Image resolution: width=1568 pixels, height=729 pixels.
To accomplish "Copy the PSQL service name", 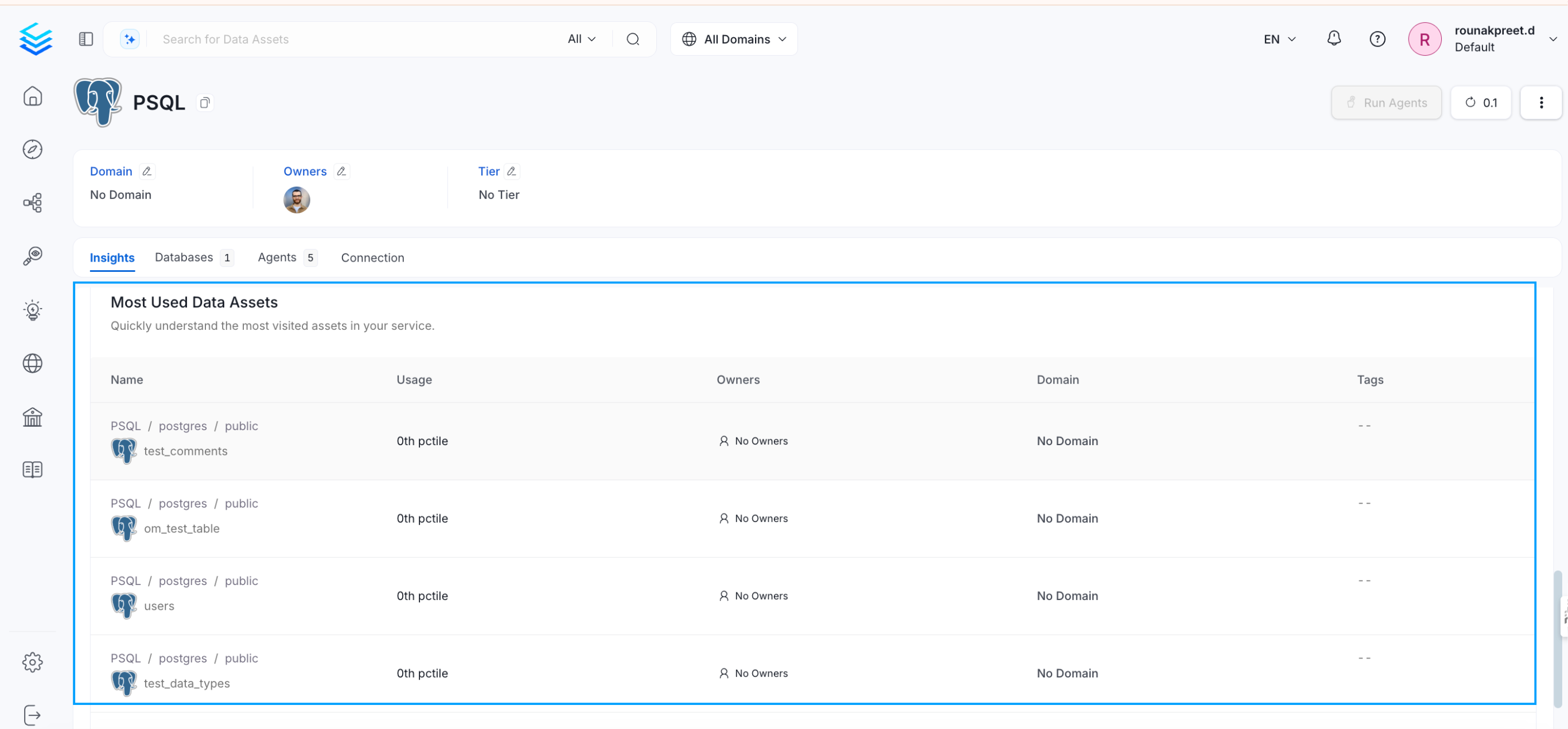I will pyautogui.click(x=205, y=103).
